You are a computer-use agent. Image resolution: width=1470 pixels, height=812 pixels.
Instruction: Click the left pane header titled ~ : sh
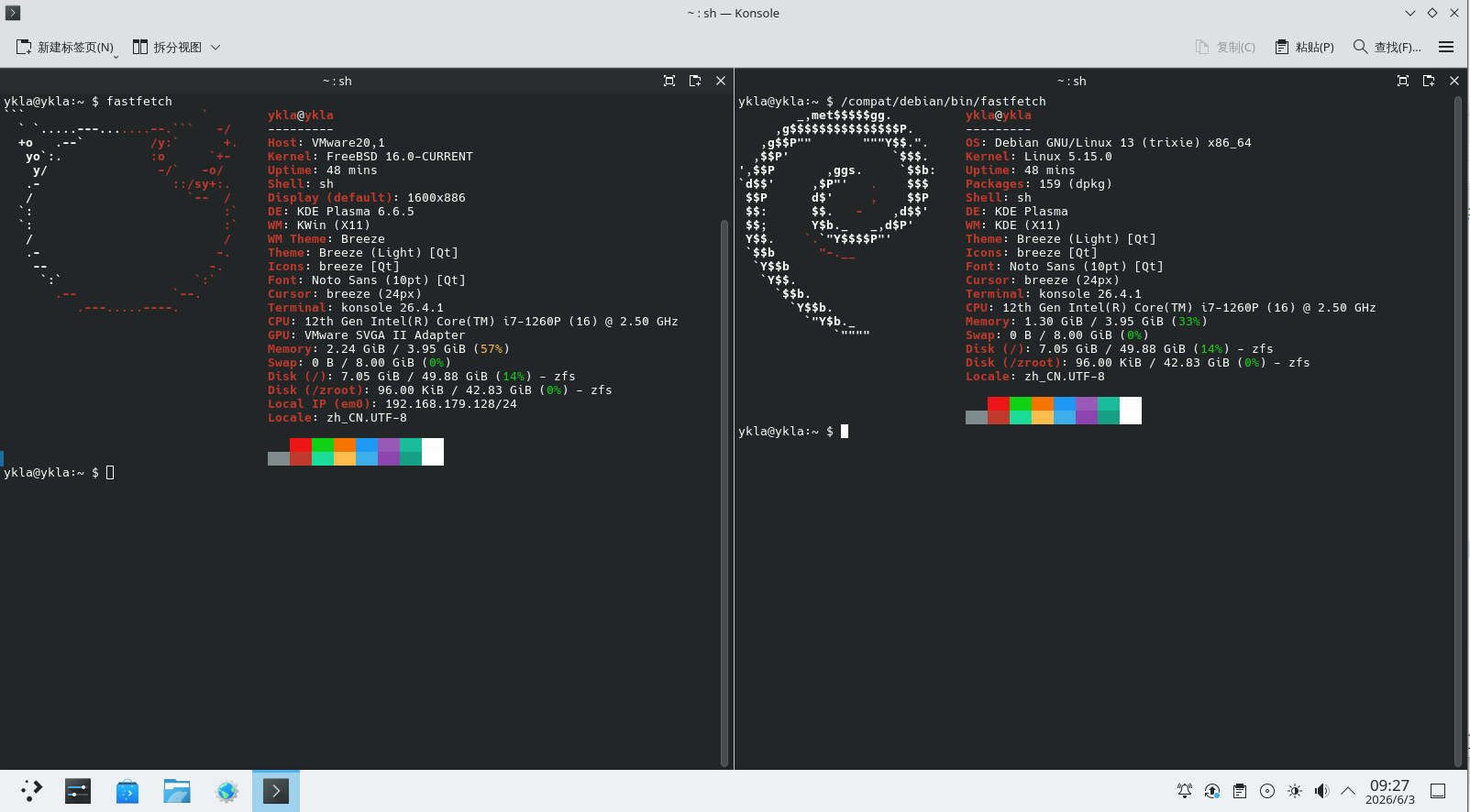pyautogui.click(x=337, y=81)
